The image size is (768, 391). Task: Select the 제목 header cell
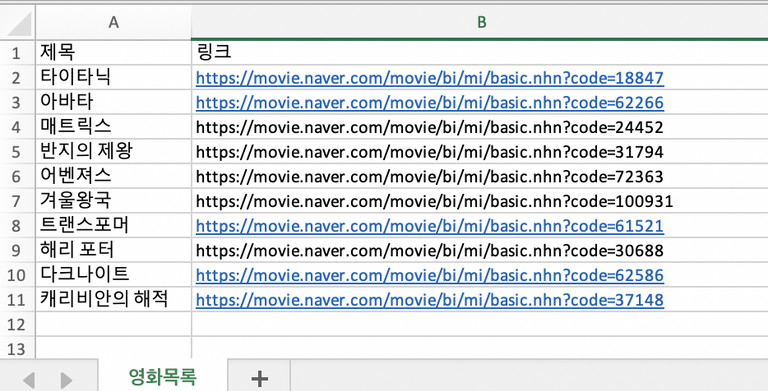113,52
